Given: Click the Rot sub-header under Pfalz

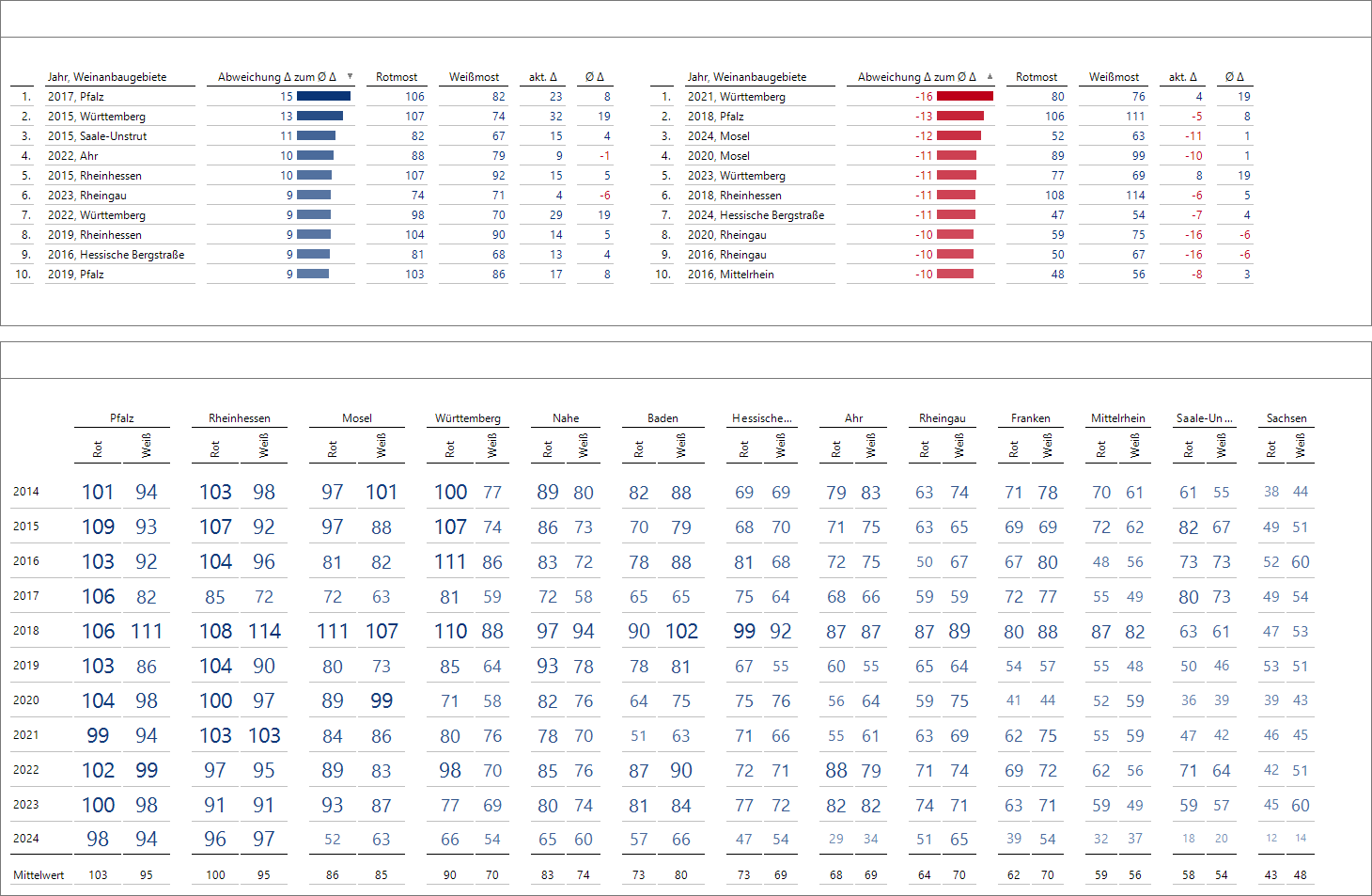Looking at the screenshot, I should (98, 449).
